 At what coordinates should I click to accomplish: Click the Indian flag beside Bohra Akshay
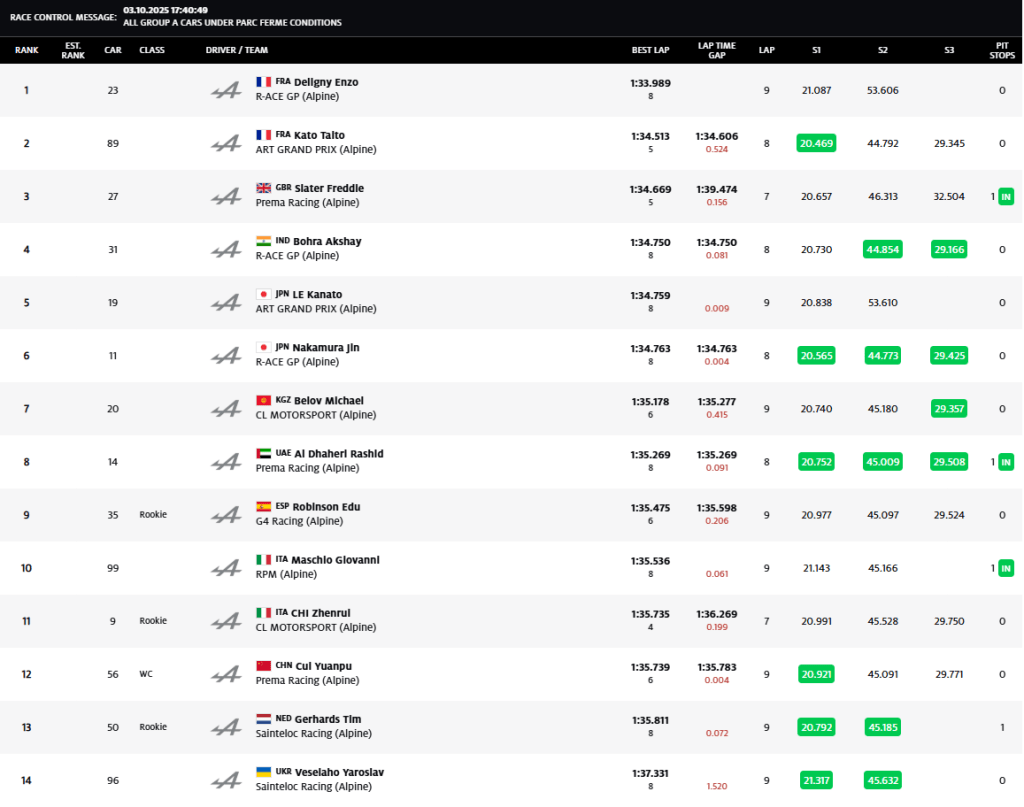(x=263, y=241)
